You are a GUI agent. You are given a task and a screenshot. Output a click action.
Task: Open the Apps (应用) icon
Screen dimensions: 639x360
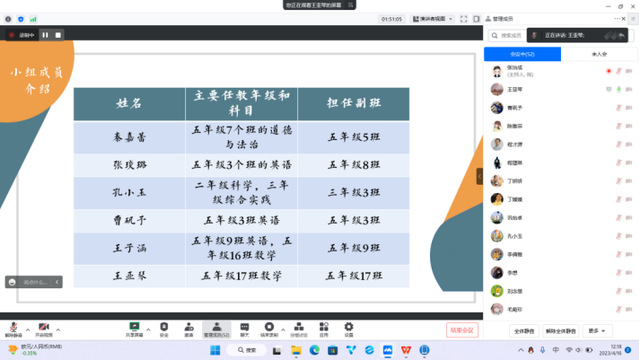pyautogui.click(x=324, y=329)
